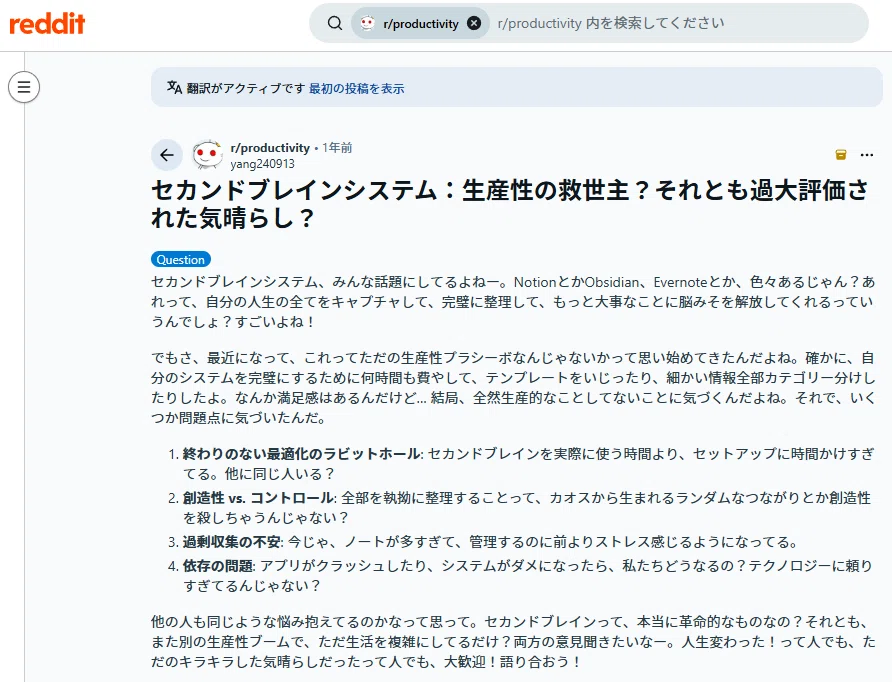Screen dimensions: 892x682
Task: Open the post options three-dot menu
Action: tap(867, 155)
